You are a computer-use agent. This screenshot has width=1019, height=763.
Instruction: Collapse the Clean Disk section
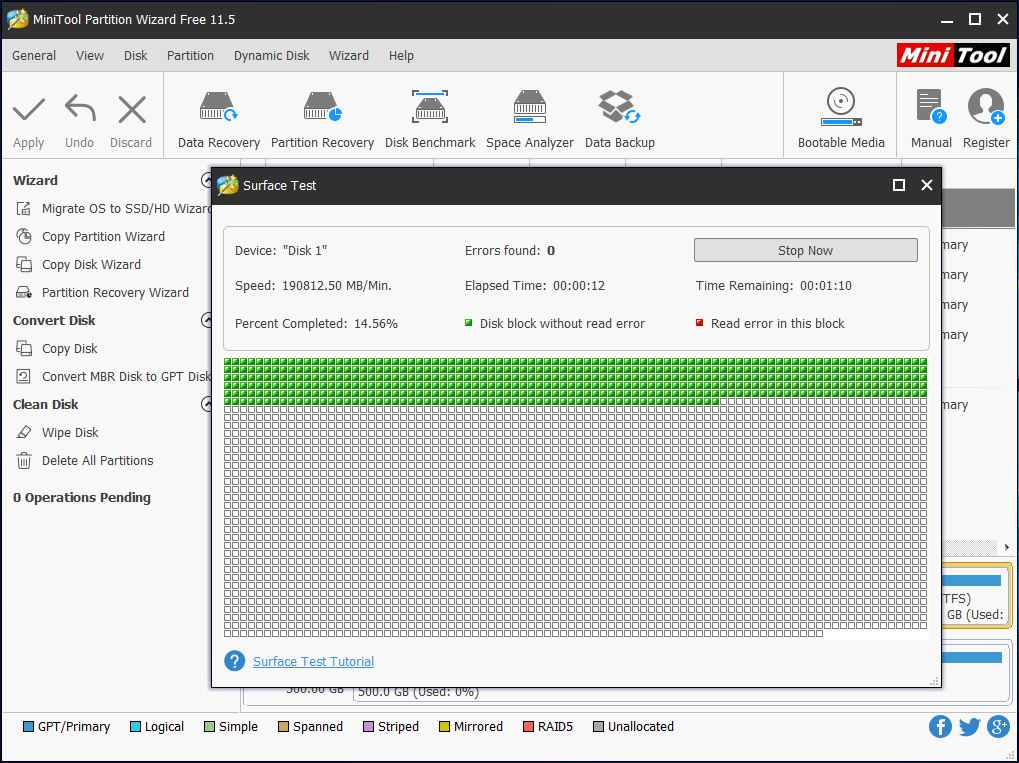pyautogui.click(x=207, y=404)
